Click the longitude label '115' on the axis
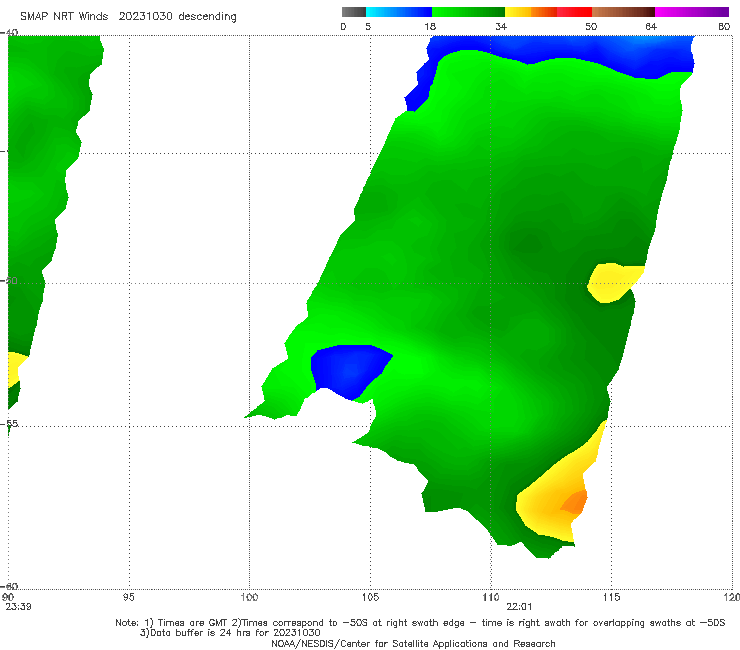The height and width of the screenshot is (650, 740). click(x=612, y=598)
